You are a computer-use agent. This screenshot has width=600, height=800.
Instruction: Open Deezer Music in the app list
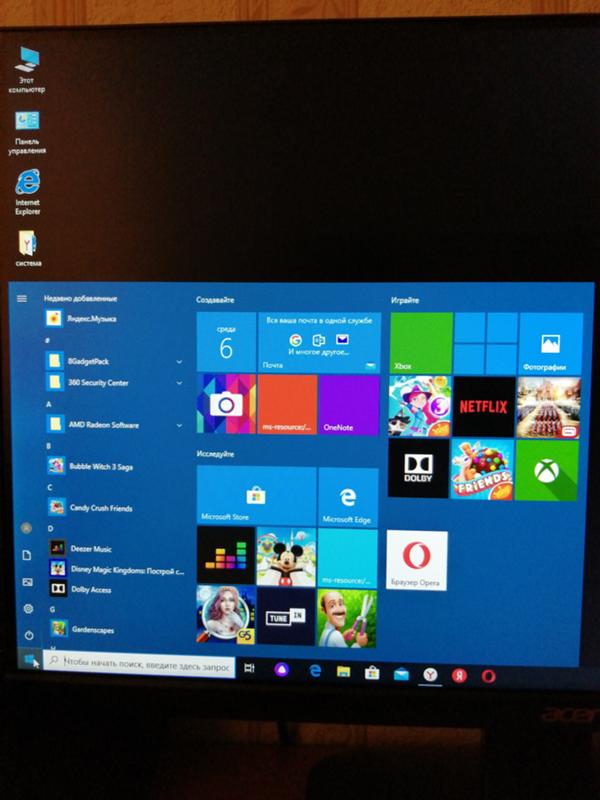click(115, 548)
